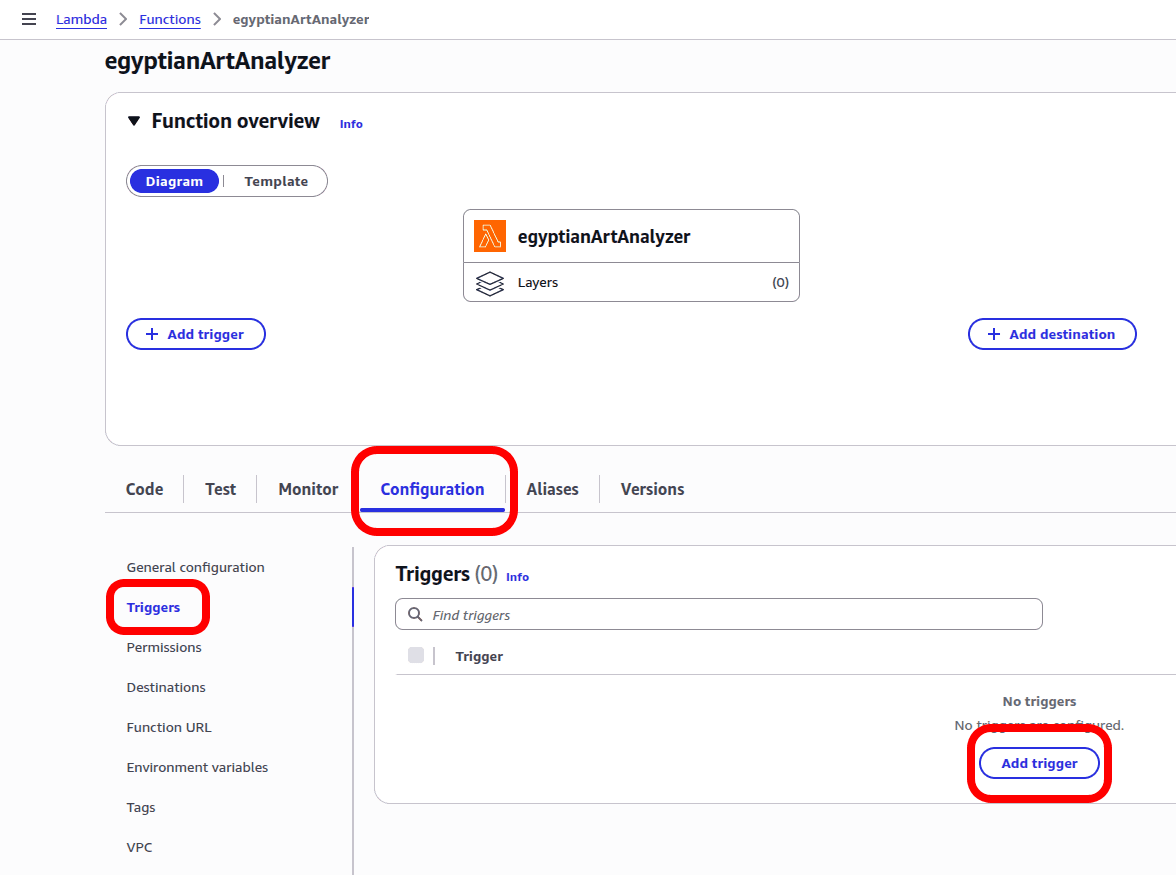This screenshot has width=1176, height=875.
Task: Collapse the Function overview section
Action: 134,121
